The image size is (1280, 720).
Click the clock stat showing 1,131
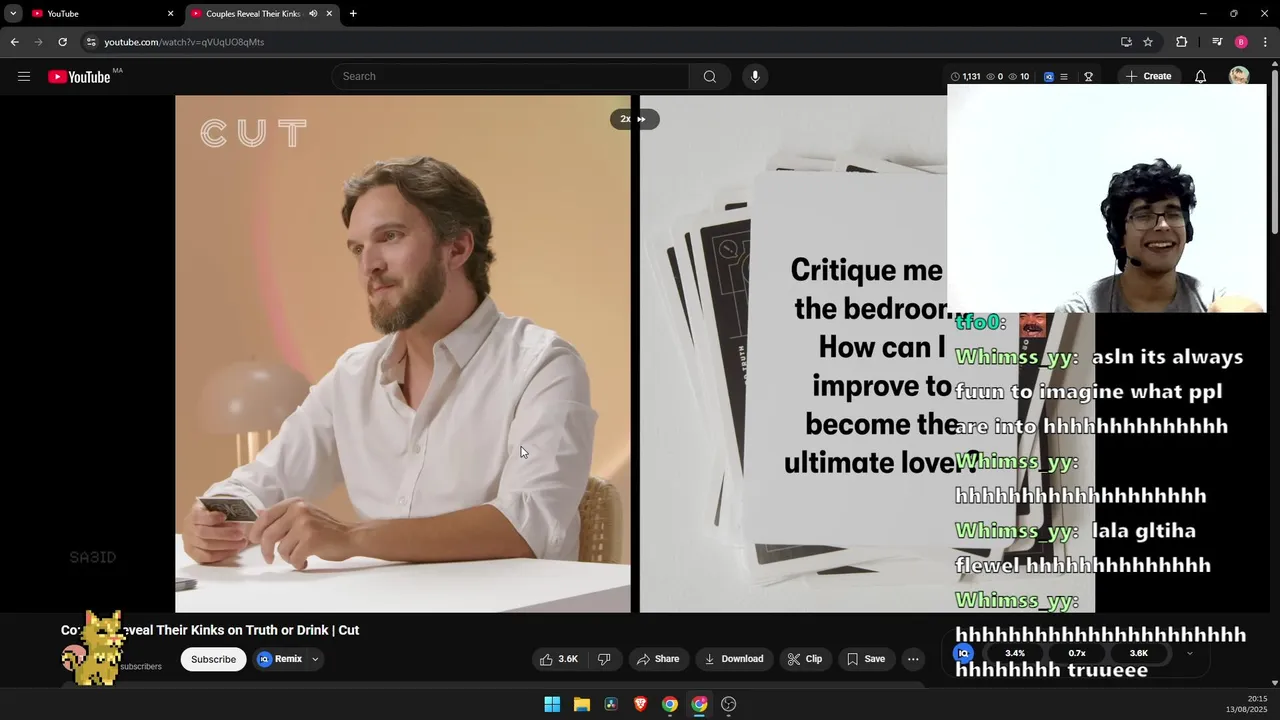click(965, 76)
